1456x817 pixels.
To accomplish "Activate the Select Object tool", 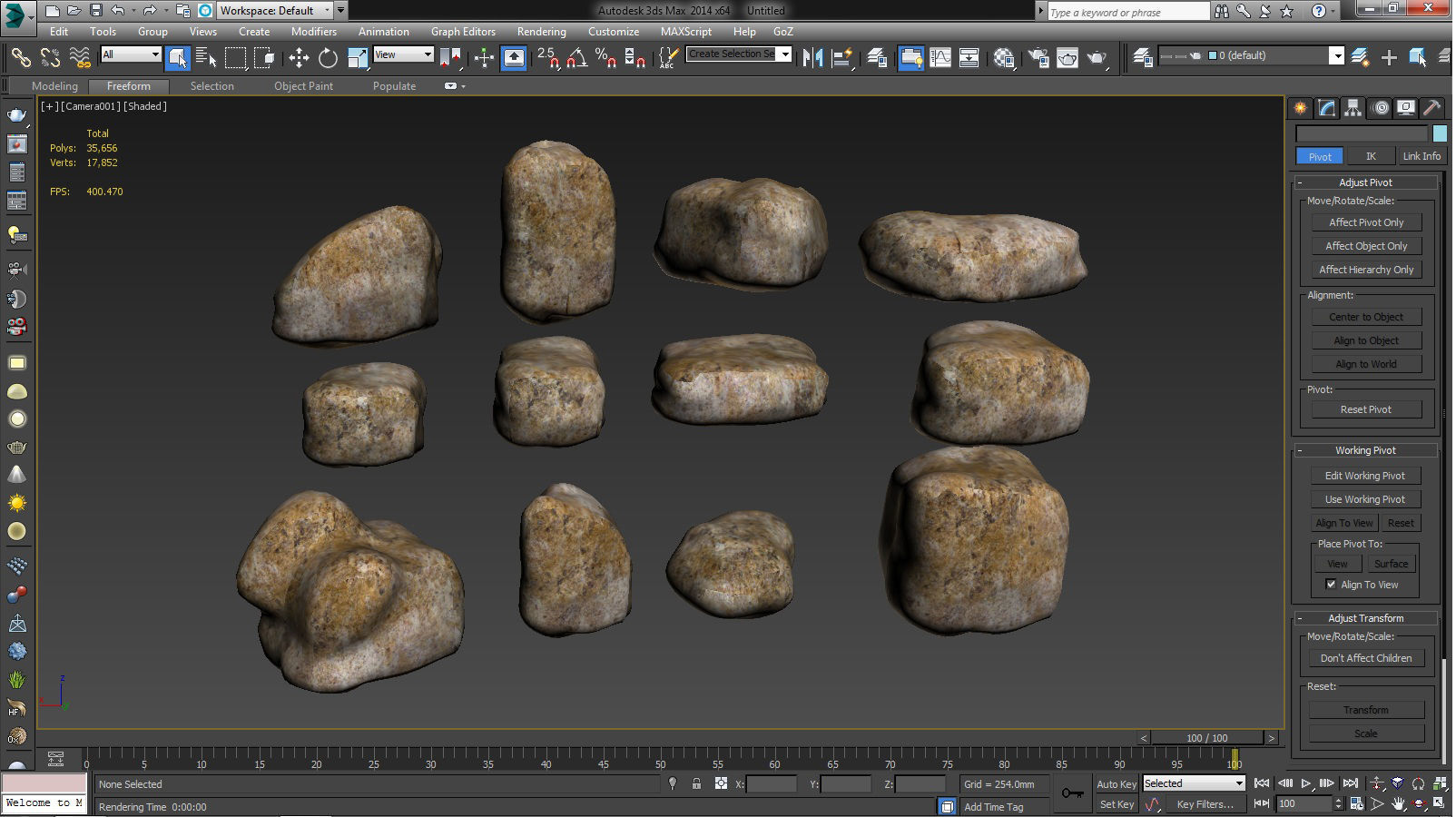I will tap(177, 57).
